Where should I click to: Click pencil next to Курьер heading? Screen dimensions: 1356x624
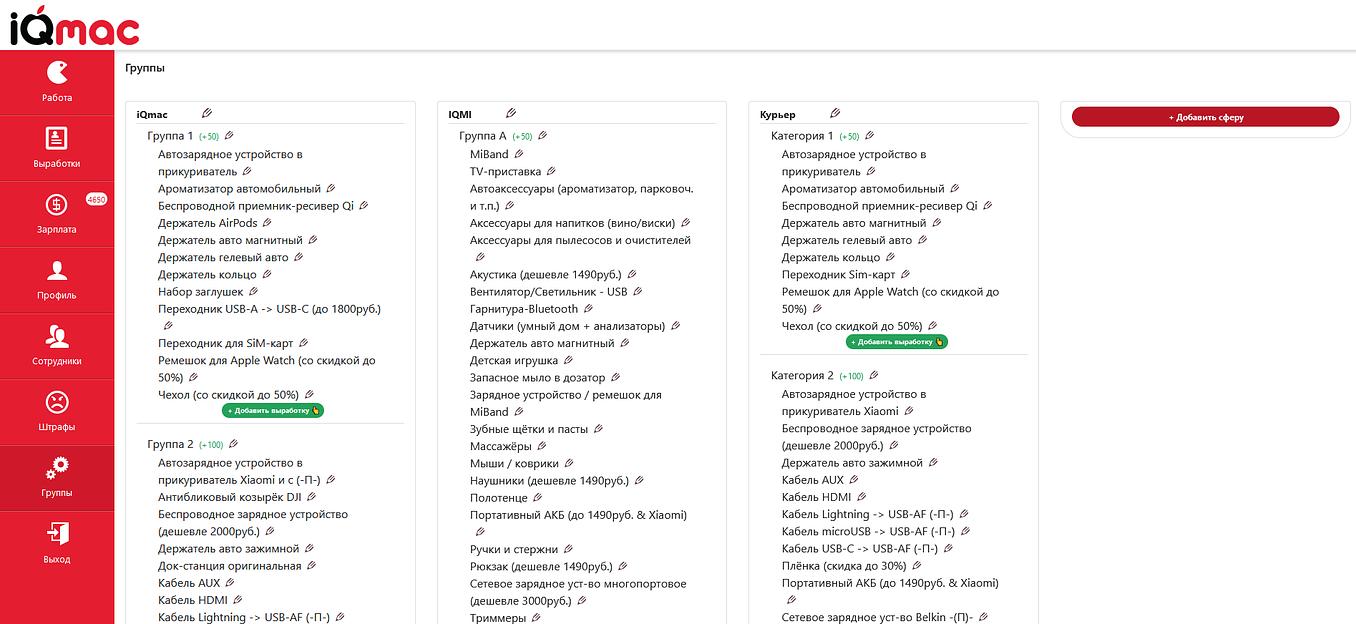(x=835, y=114)
